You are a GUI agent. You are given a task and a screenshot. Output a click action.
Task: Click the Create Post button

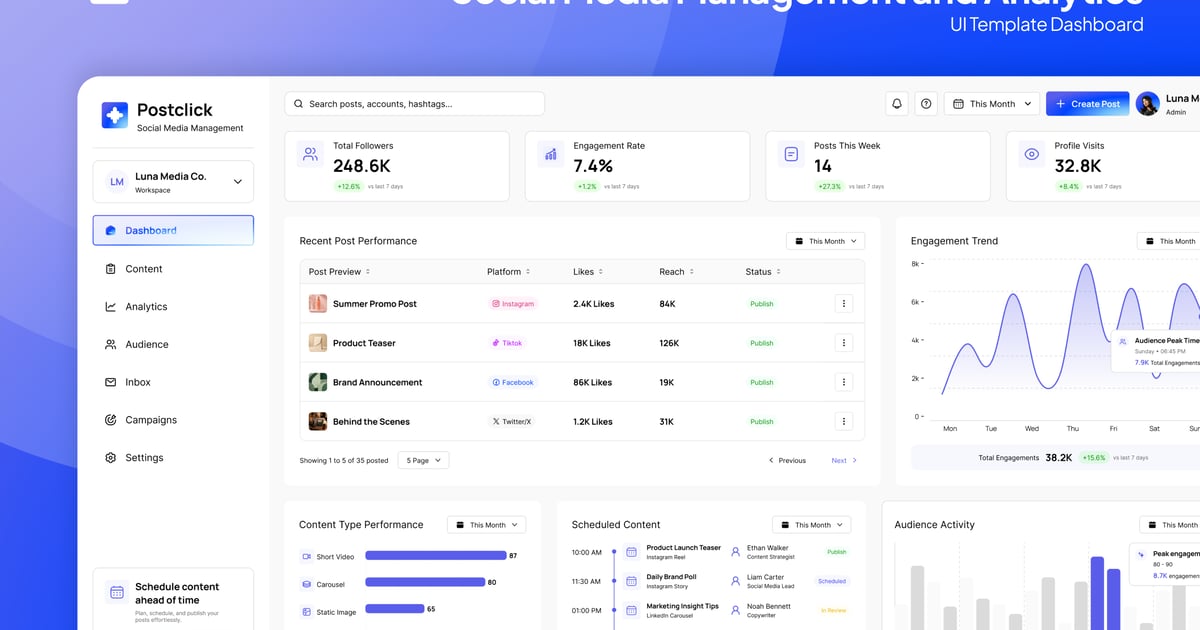click(1088, 104)
